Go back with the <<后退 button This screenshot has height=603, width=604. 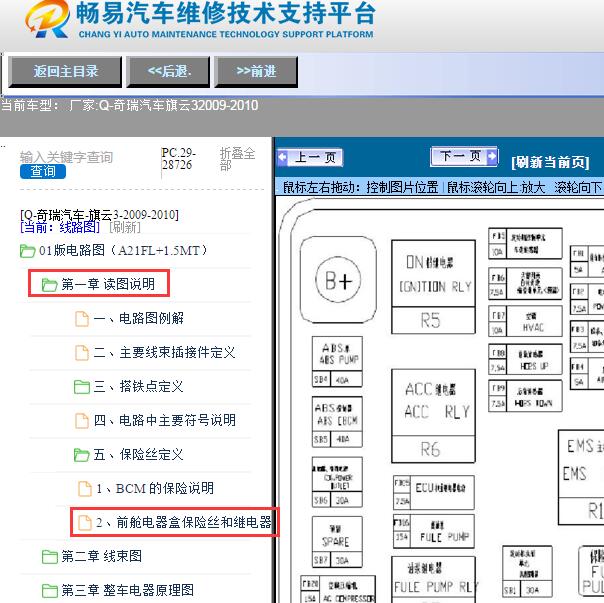tap(169, 71)
